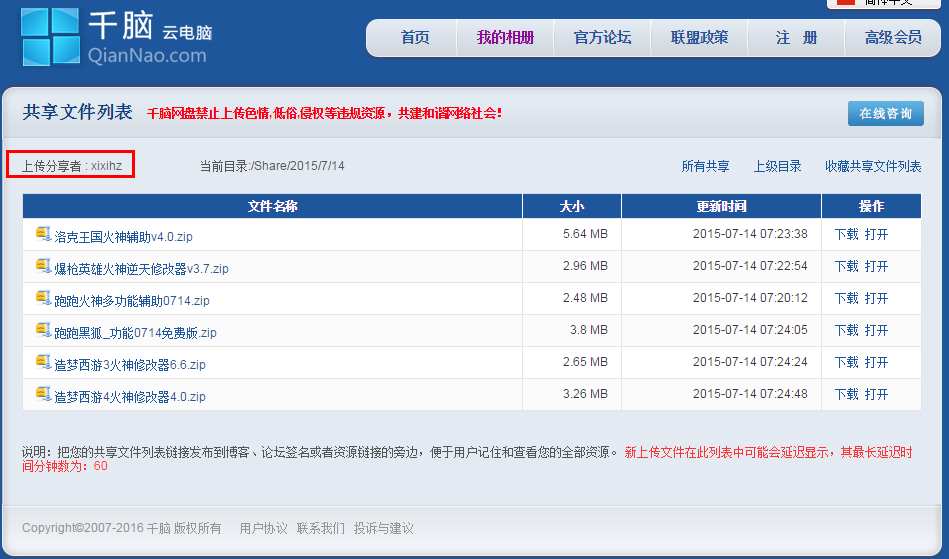Click 下载 for 跑跑火神多功能辅助0714.zip

pos(846,298)
